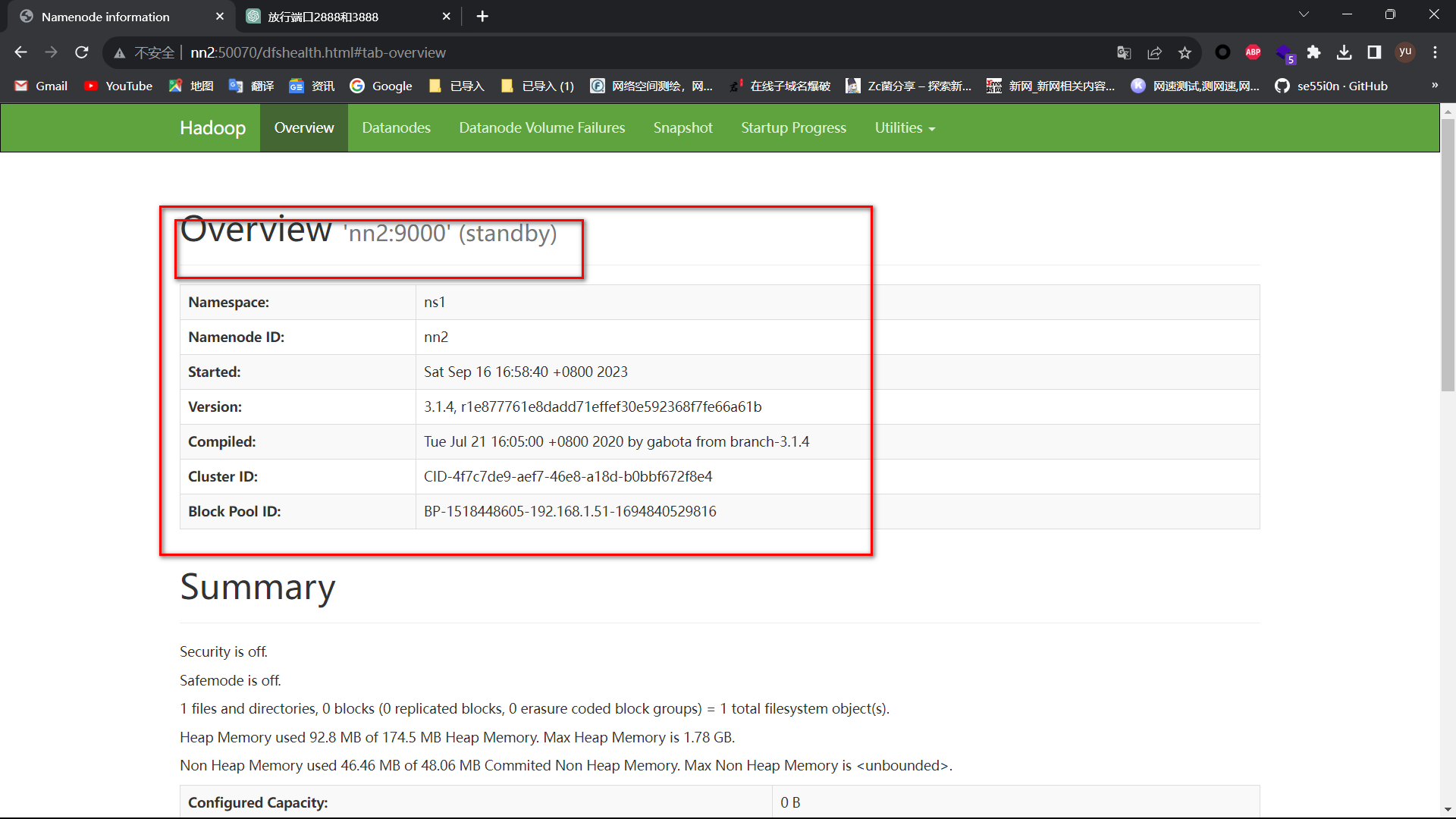Open the AdBlock Plus extension icon
Screen dimensions: 1456x819
pos(1253,52)
